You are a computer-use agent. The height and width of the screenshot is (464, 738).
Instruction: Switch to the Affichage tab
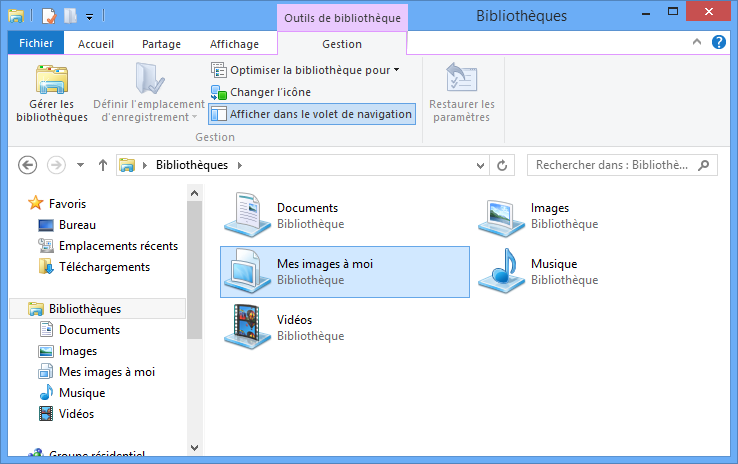[x=234, y=44]
